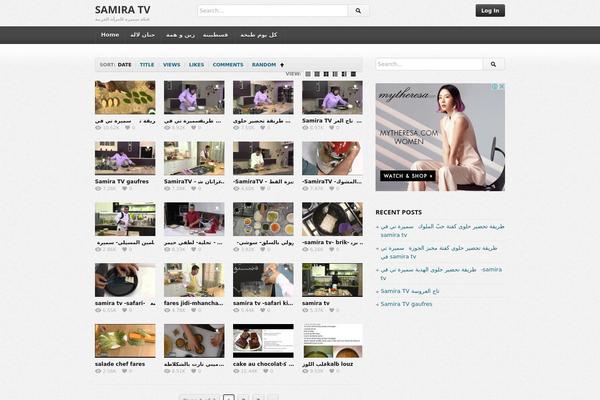This screenshot has width=600, height=400.
Task: Open recent post Samira TV gaufres link
Action: (406, 304)
